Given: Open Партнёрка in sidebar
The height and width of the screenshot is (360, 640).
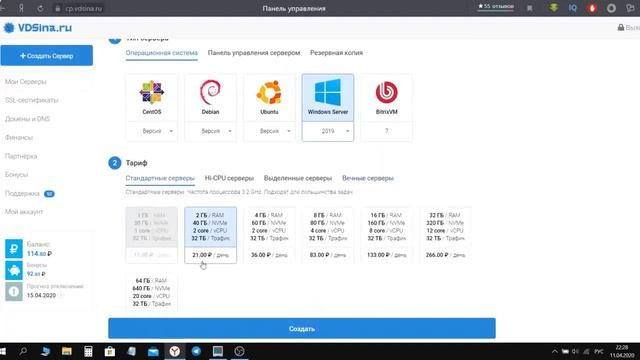Looking at the screenshot, I should coord(21,156).
